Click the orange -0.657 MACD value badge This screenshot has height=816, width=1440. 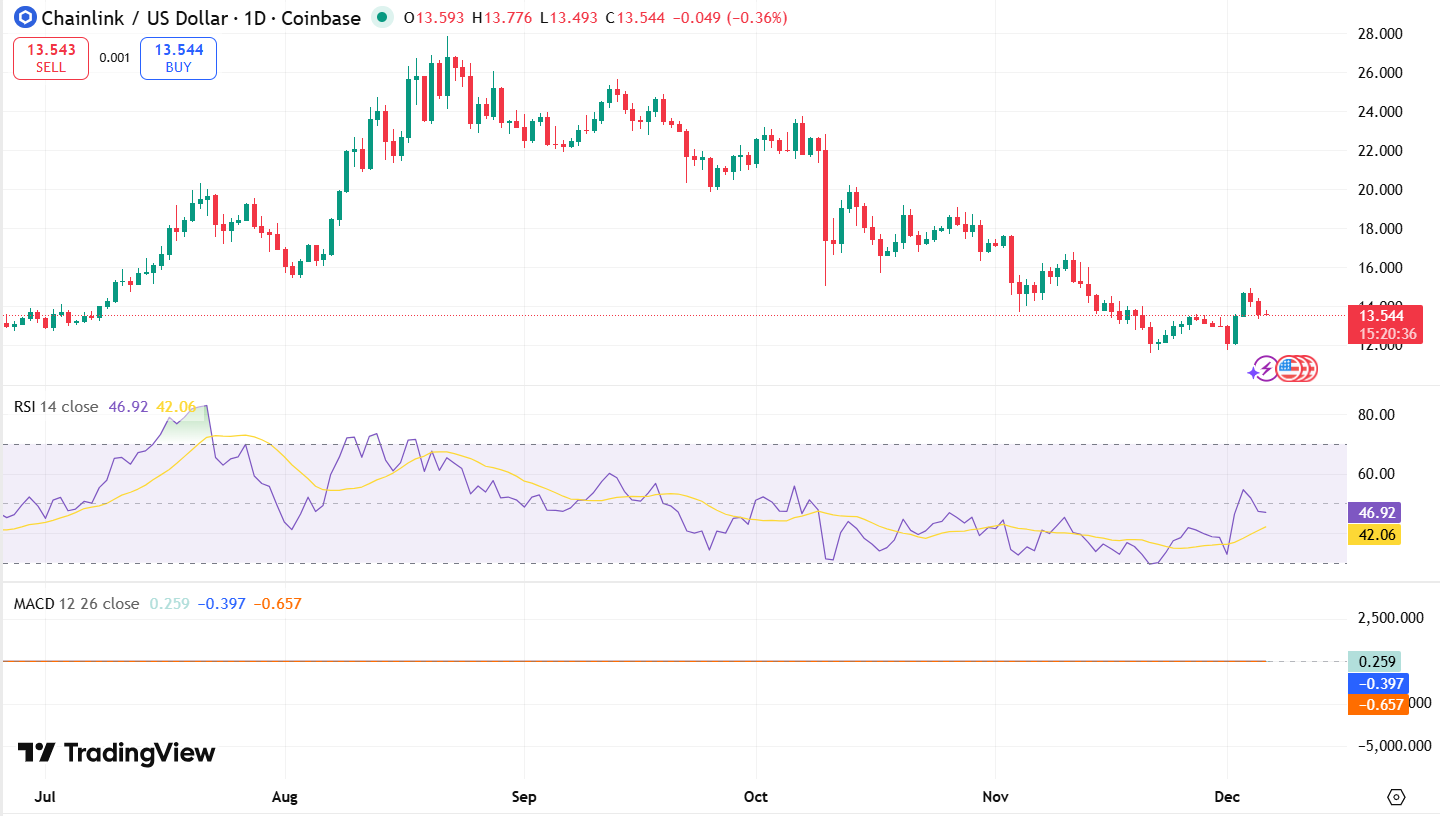pos(1378,705)
